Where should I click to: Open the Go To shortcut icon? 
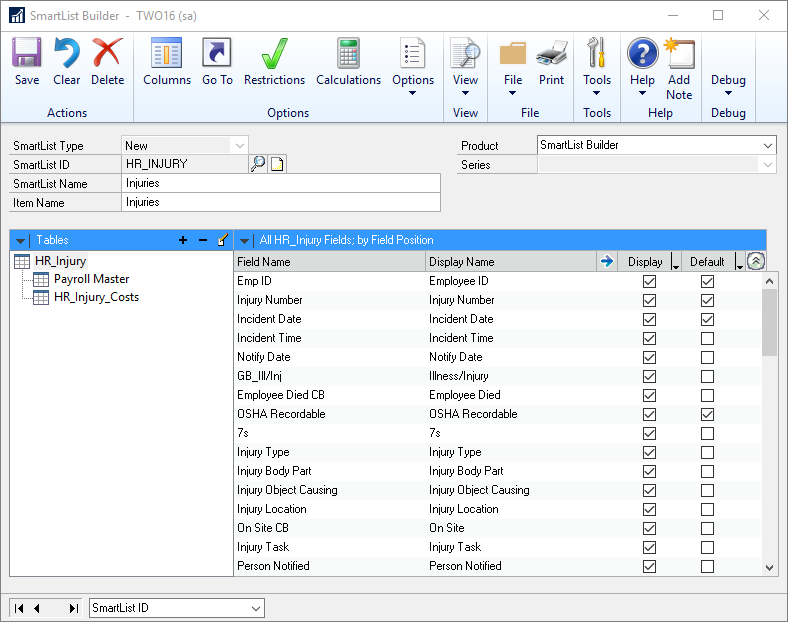pyautogui.click(x=217, y=53)
